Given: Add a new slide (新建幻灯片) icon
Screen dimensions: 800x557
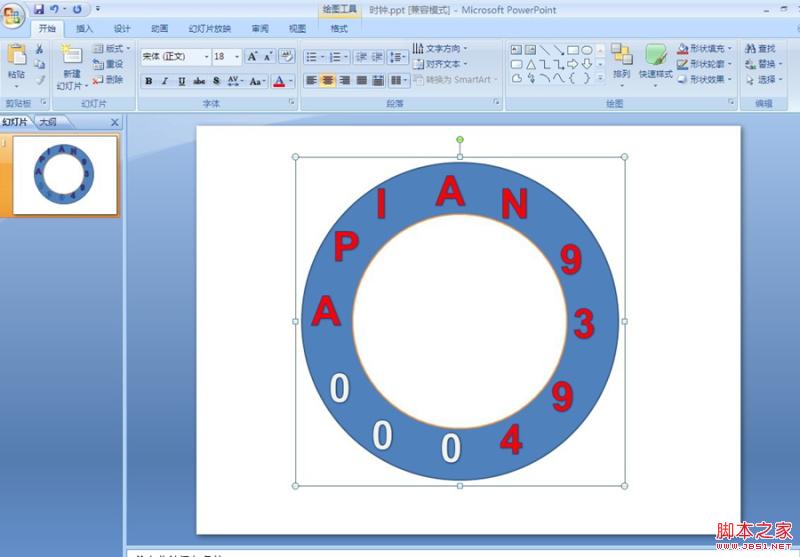Looking at the screenshot, I should 71,55.
